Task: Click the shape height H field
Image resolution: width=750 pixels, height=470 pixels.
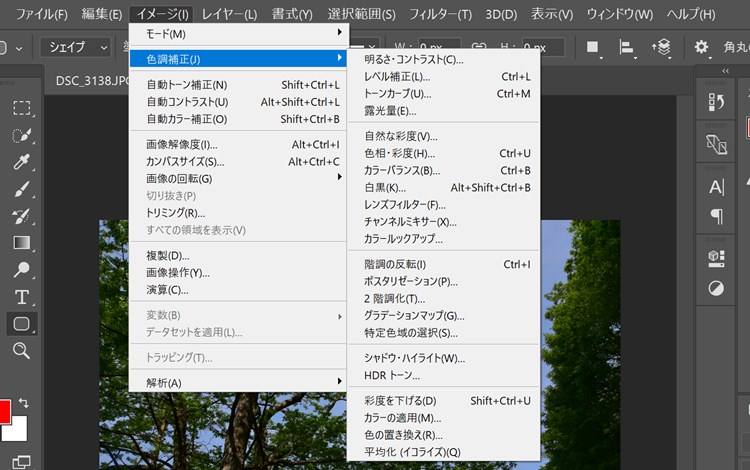Action: coord(543,47)
